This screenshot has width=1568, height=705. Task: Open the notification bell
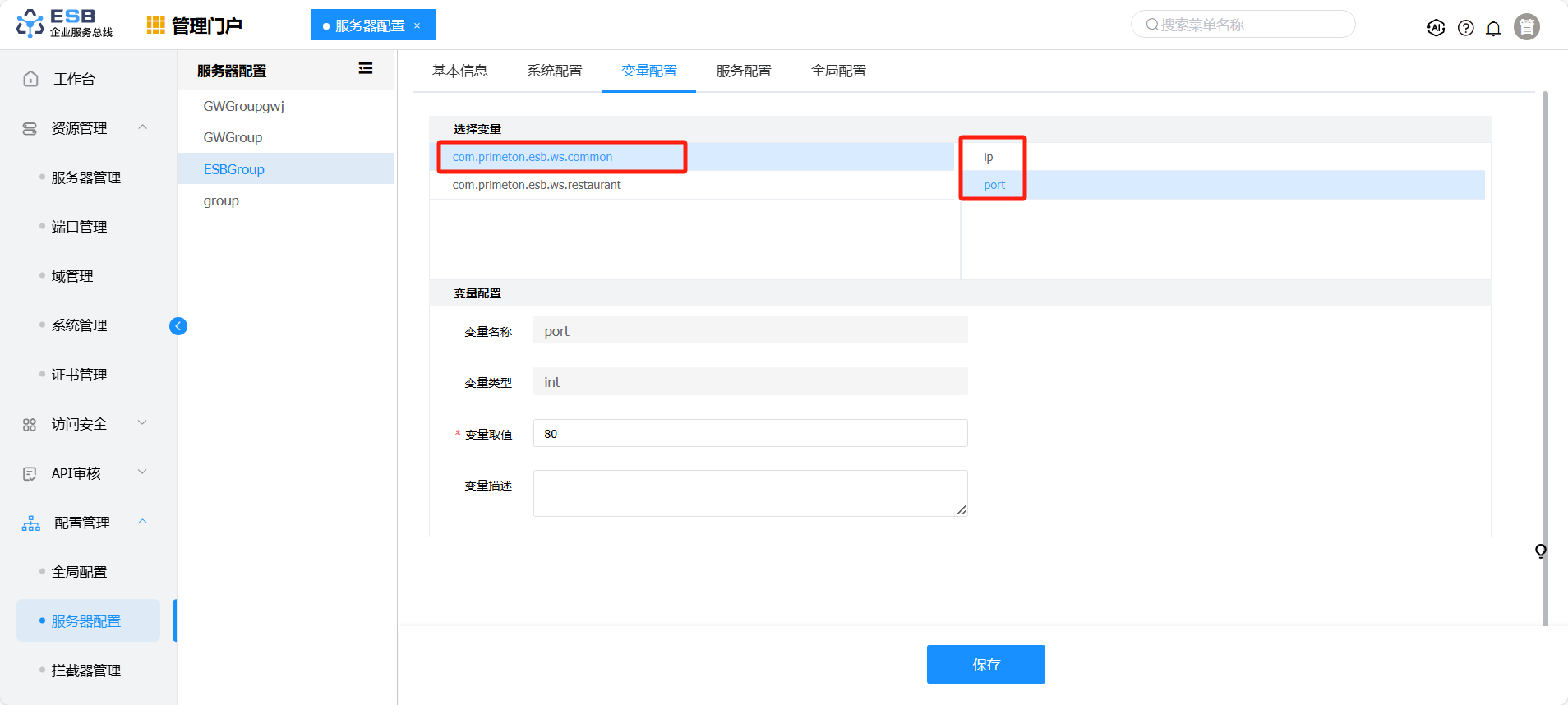coord(1493,28)
